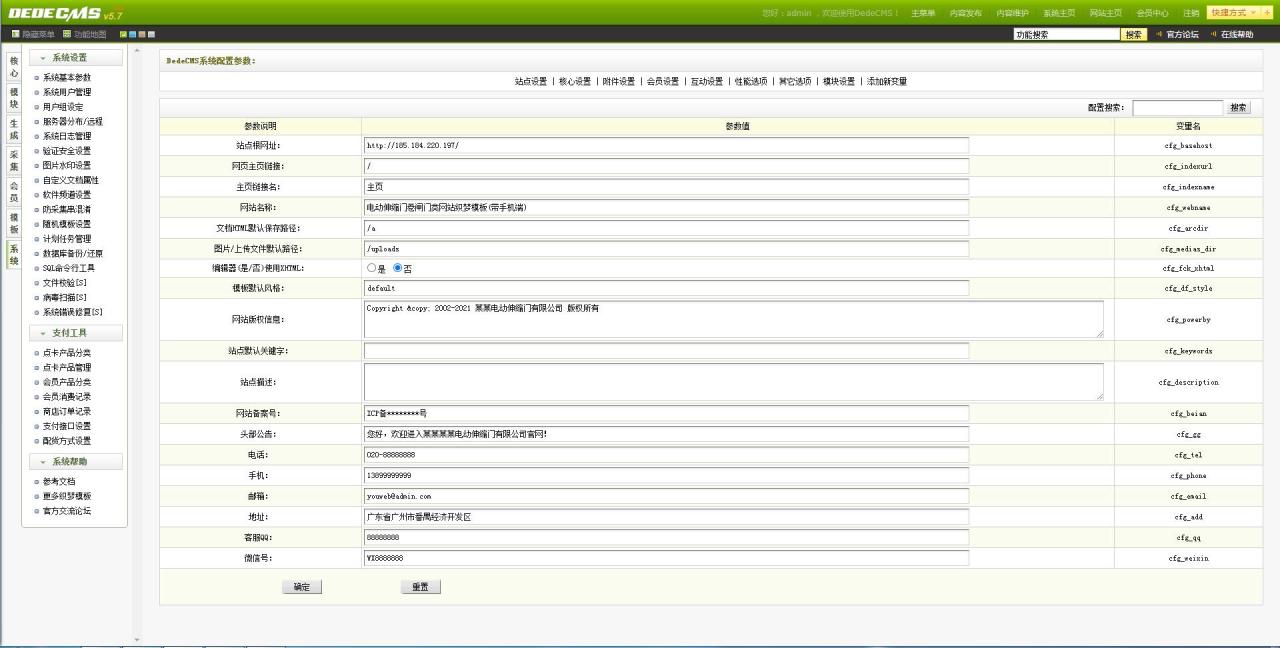Image resolution: width=1280 pixels, height=648 pixels.
Task: Switch to the 系统 vertical tab
Action: coord(14,254)
